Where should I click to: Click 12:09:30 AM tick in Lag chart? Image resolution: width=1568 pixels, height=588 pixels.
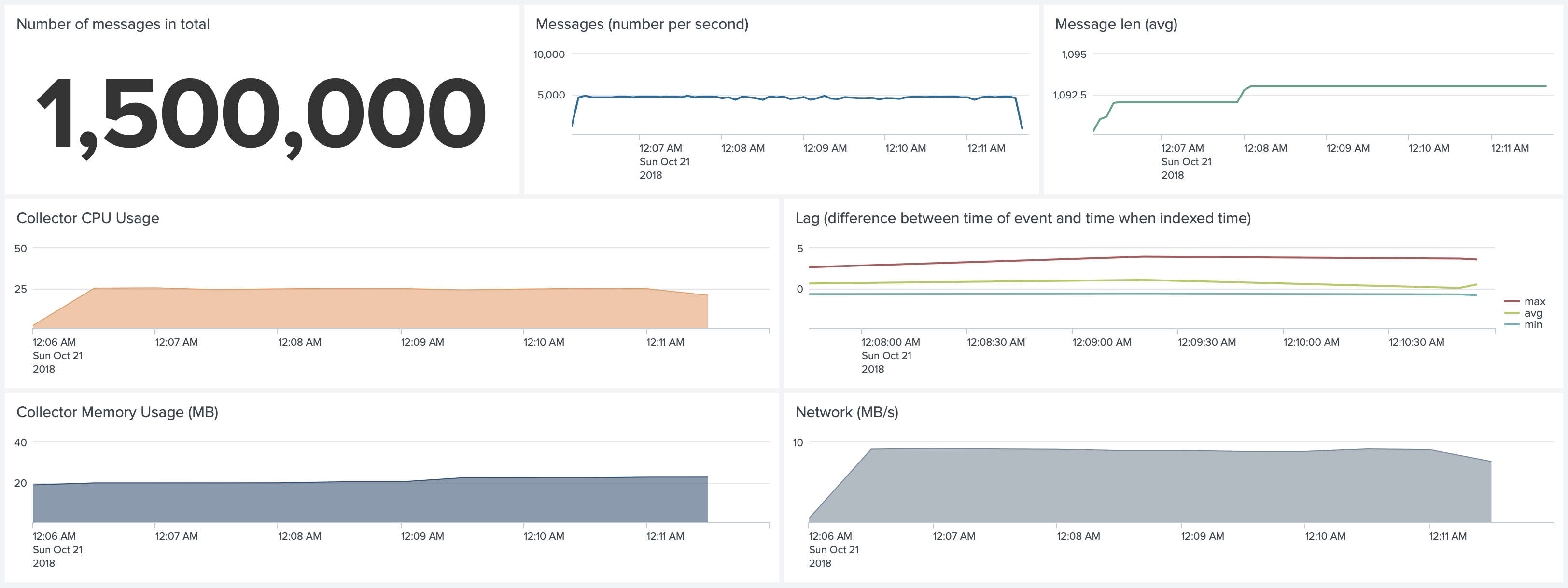pos(1206,342)
